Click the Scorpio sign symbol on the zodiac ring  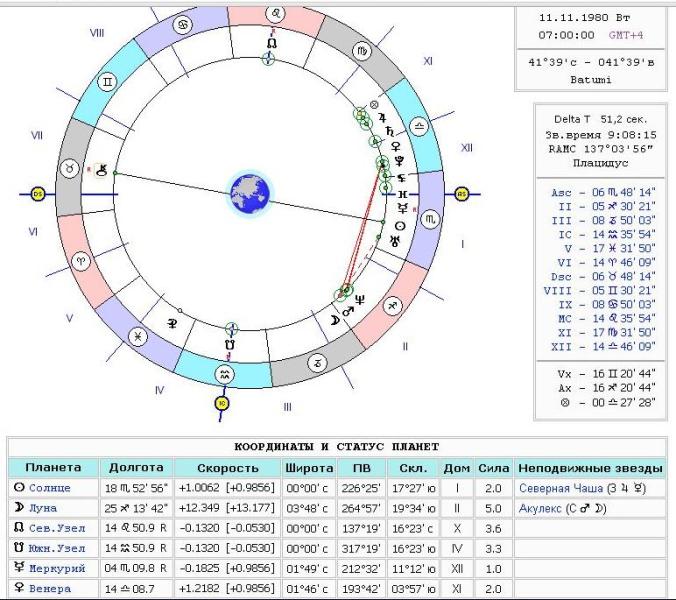click(430, 220)
